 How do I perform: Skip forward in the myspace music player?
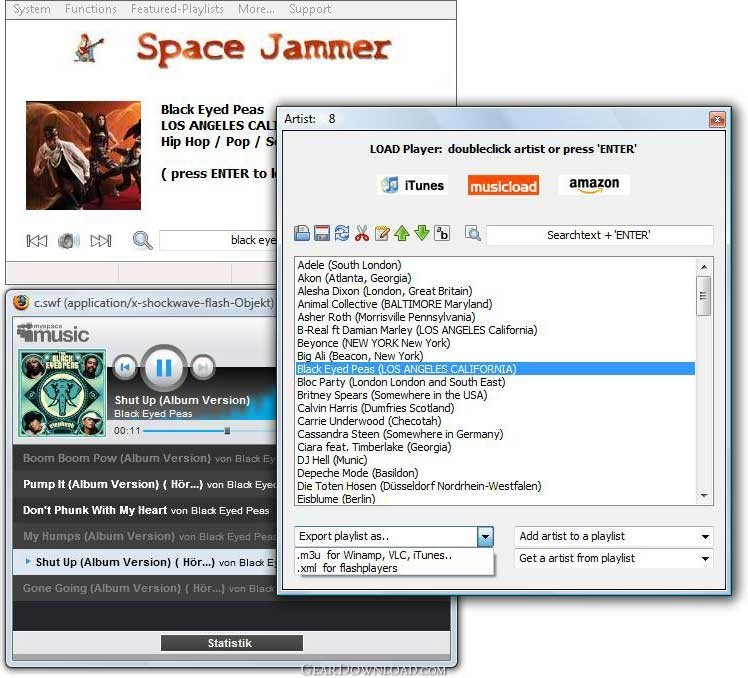(203, 367)
